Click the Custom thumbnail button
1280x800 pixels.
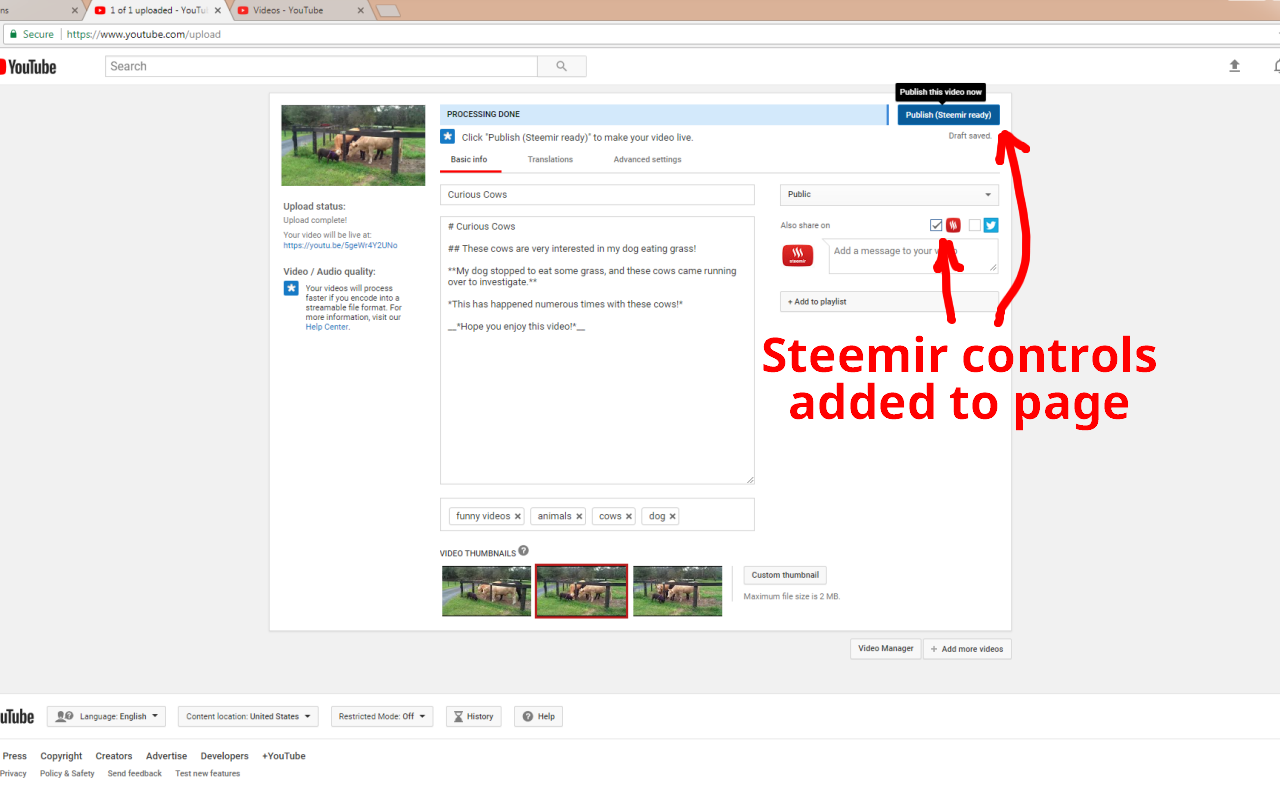pos(785,575)
